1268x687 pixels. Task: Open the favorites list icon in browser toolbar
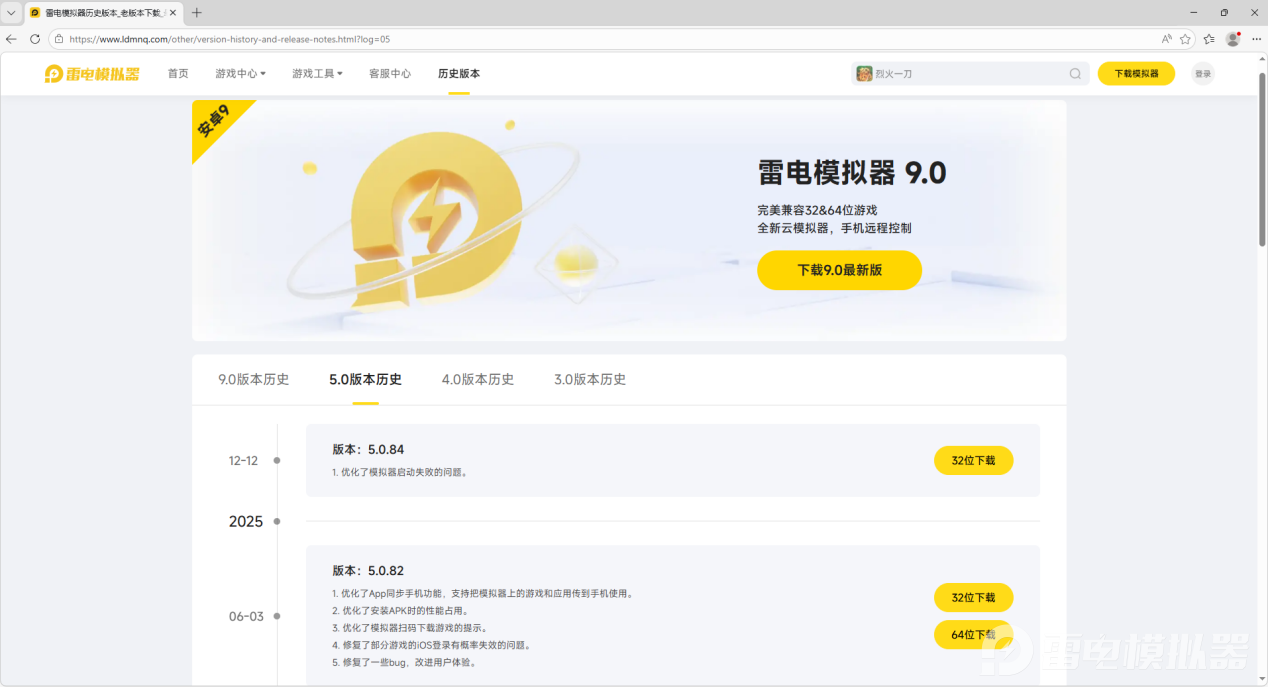pos(1209,39)
